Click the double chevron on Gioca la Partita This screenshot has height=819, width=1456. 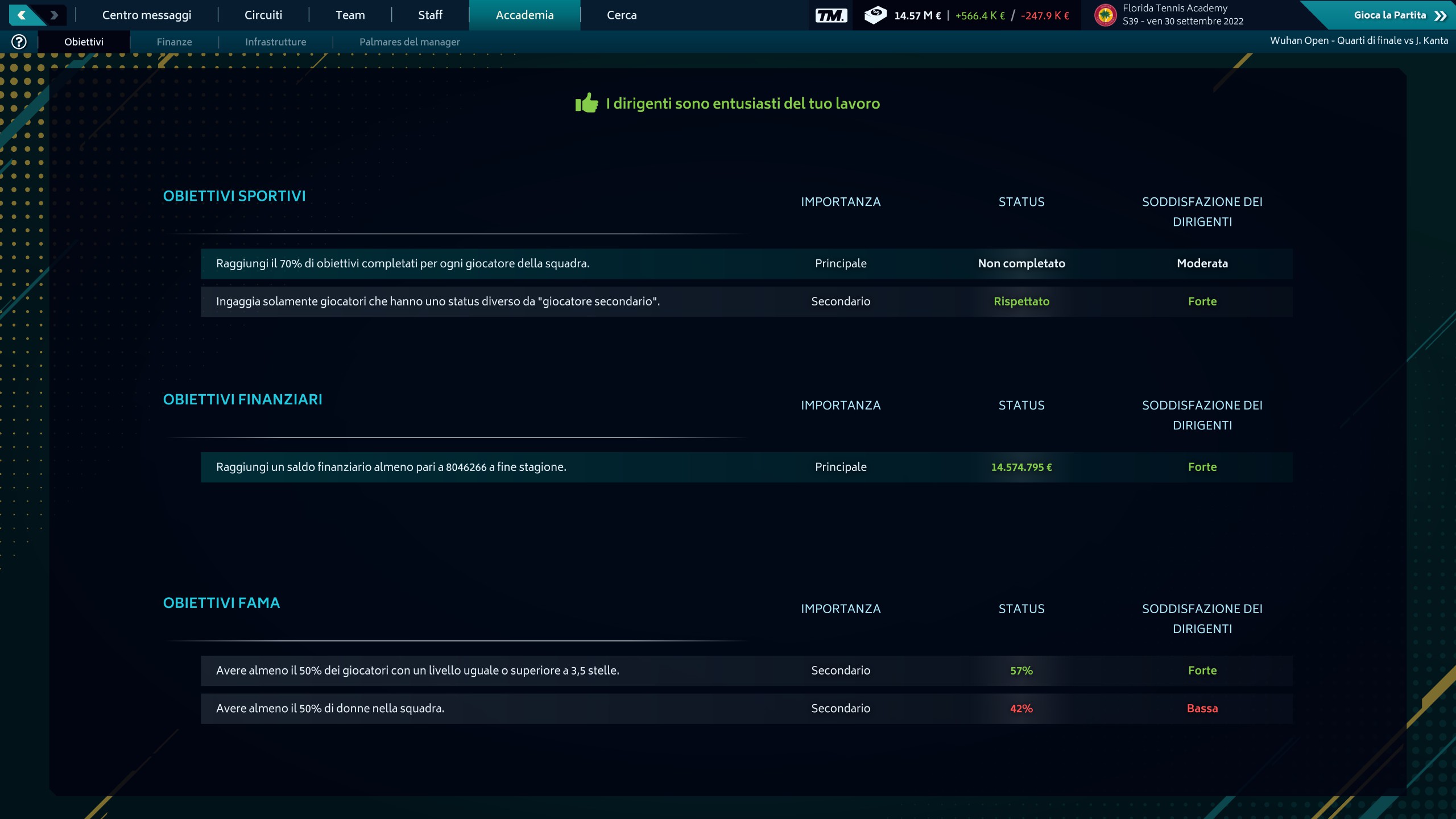[x=1440, y=15]
